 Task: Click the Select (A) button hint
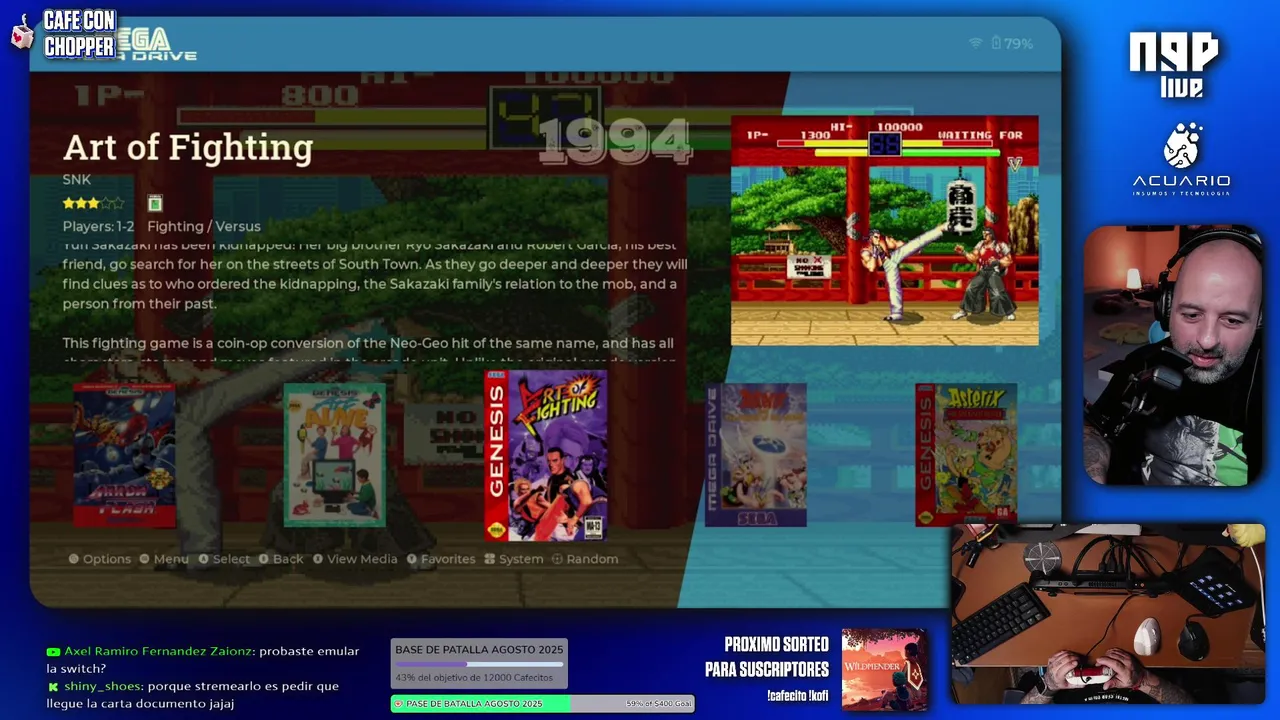point(224,559)
